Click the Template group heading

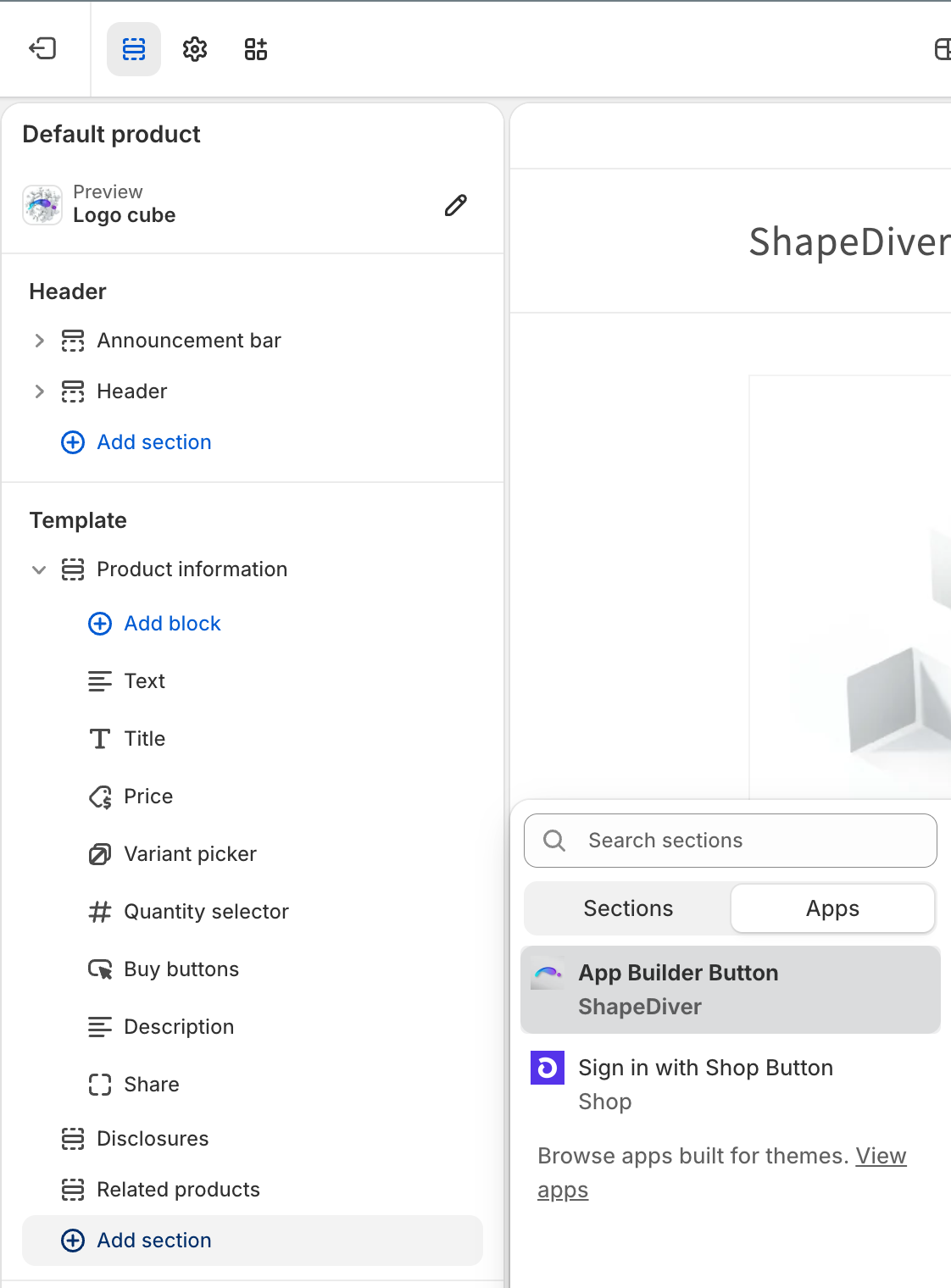(78, 520)
